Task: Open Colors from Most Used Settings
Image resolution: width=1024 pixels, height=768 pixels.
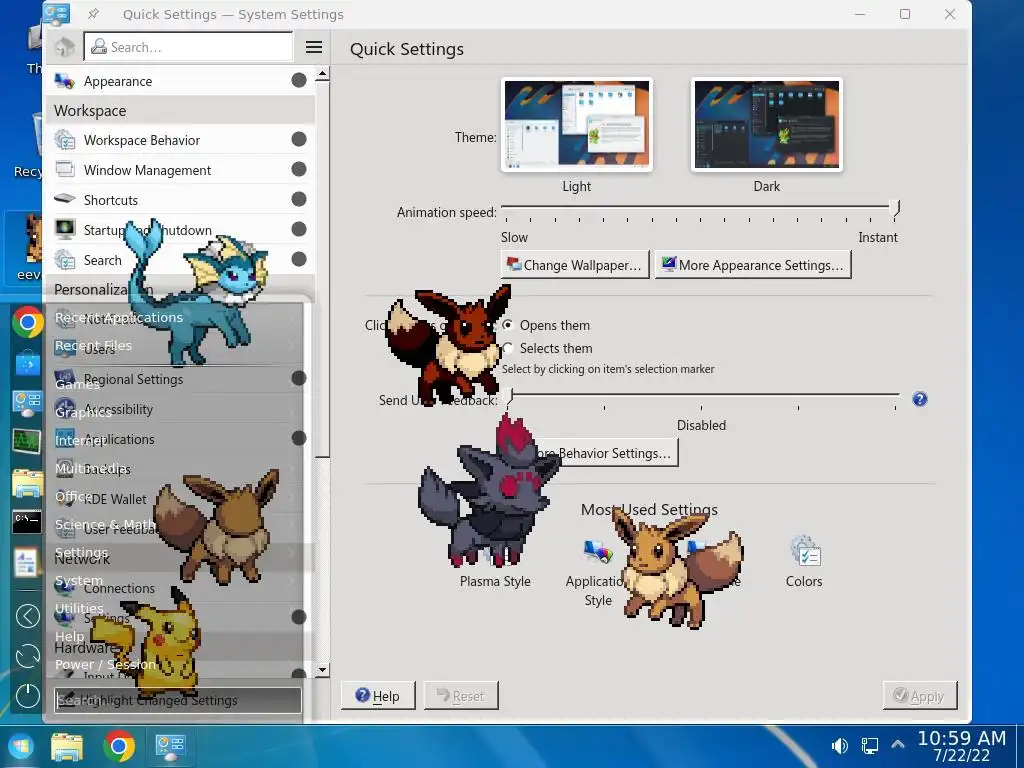Action: point(804,562)
